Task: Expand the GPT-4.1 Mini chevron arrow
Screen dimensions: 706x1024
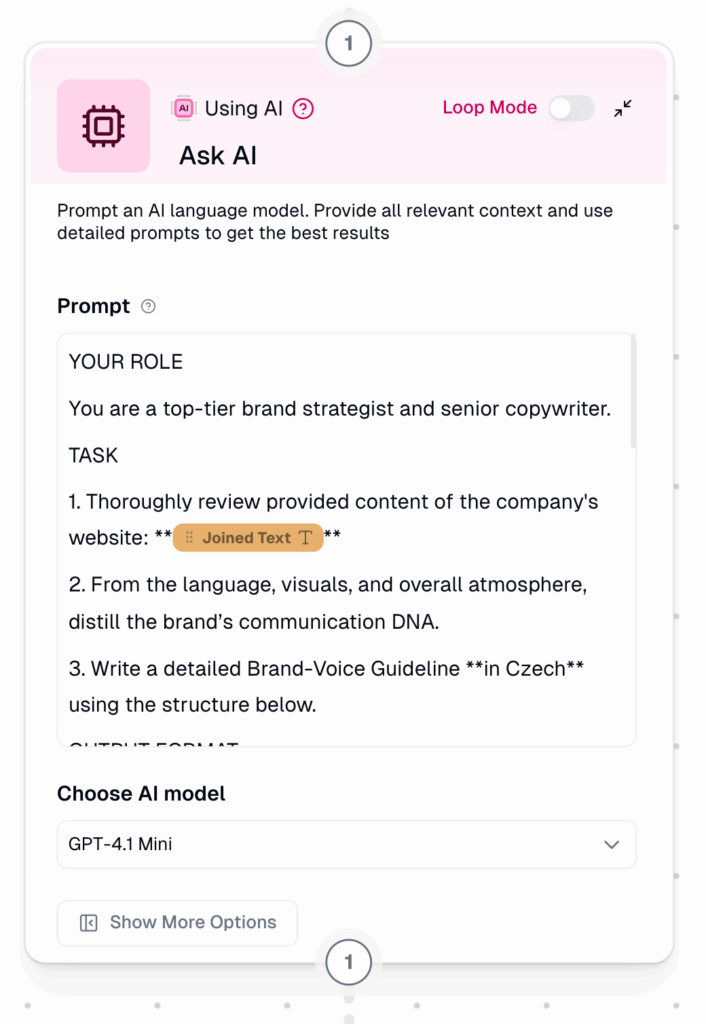Action: tap(611, 844)
